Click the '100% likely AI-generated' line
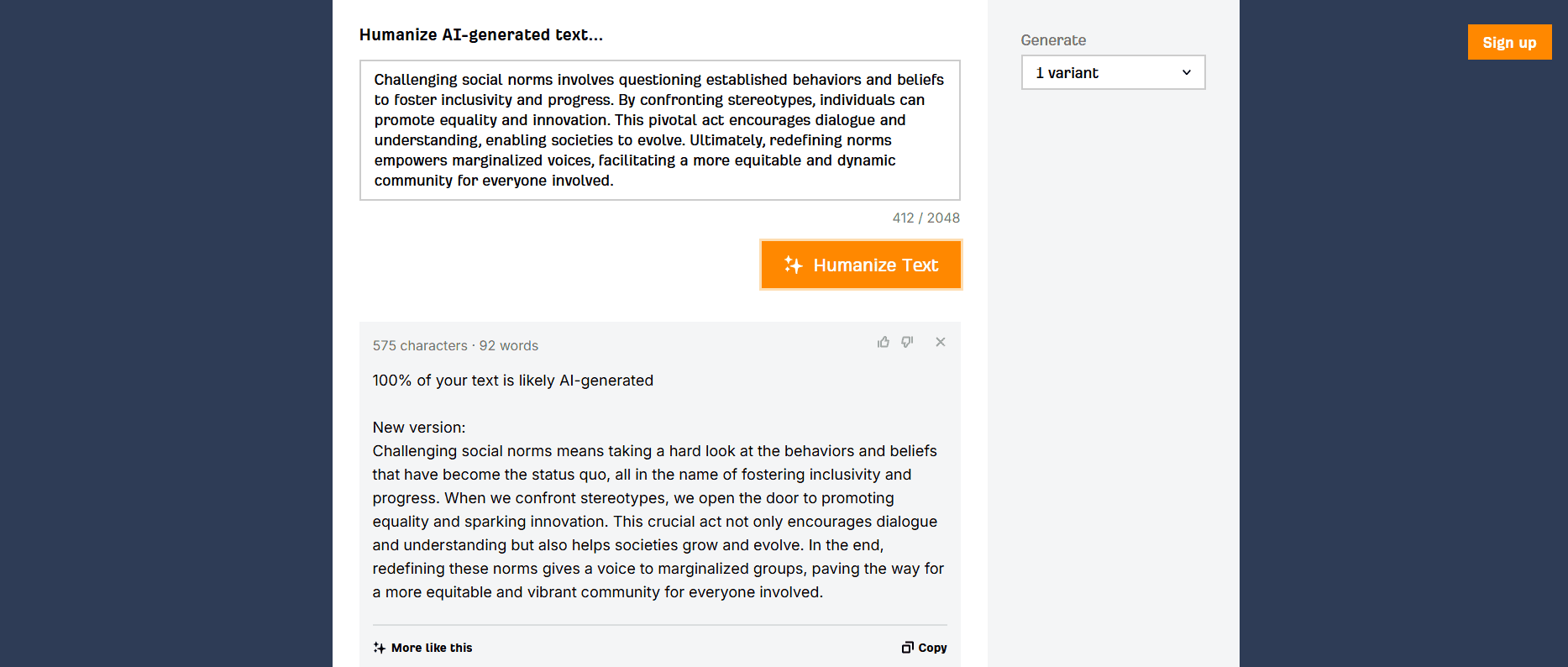The width and height of the screenshot is (1568, 667). click(x=513, y=381)
